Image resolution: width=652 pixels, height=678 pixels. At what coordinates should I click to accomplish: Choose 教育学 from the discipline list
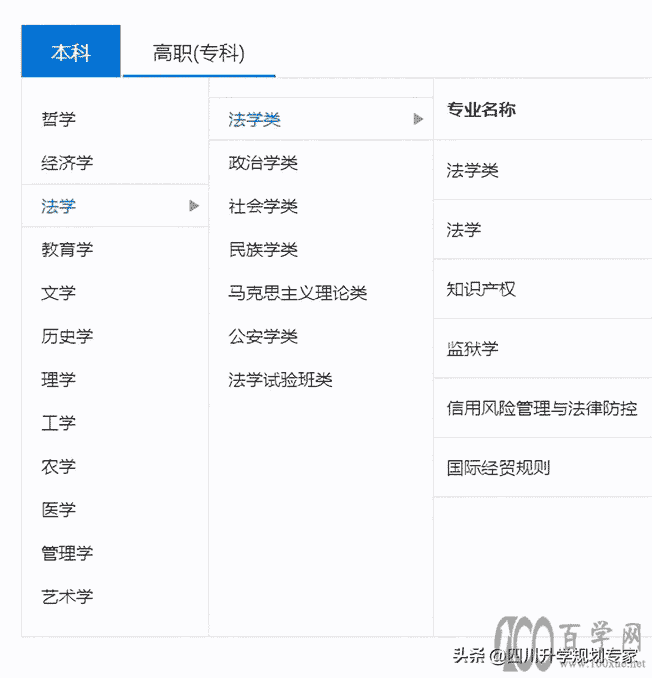point(67,249)
